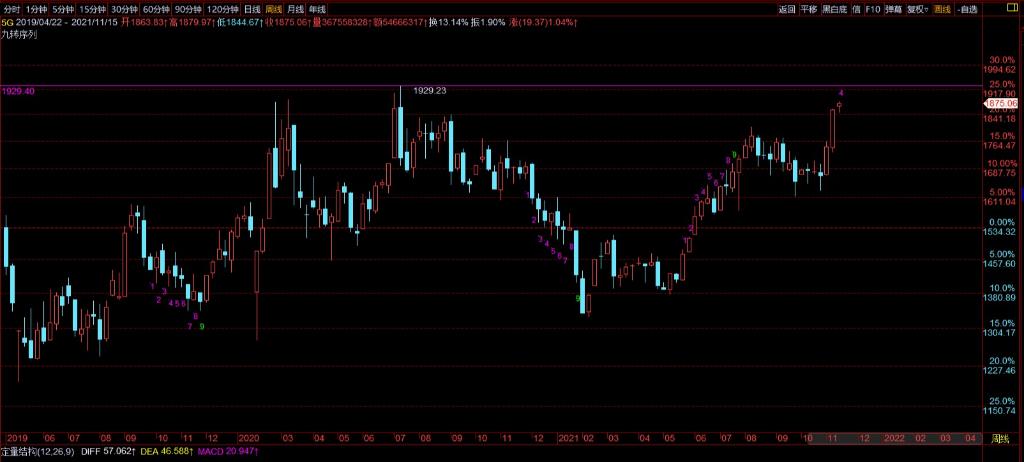1024x462 pixels.
Task: Enable the 平移 pan mode
Action: coord(808,9)
